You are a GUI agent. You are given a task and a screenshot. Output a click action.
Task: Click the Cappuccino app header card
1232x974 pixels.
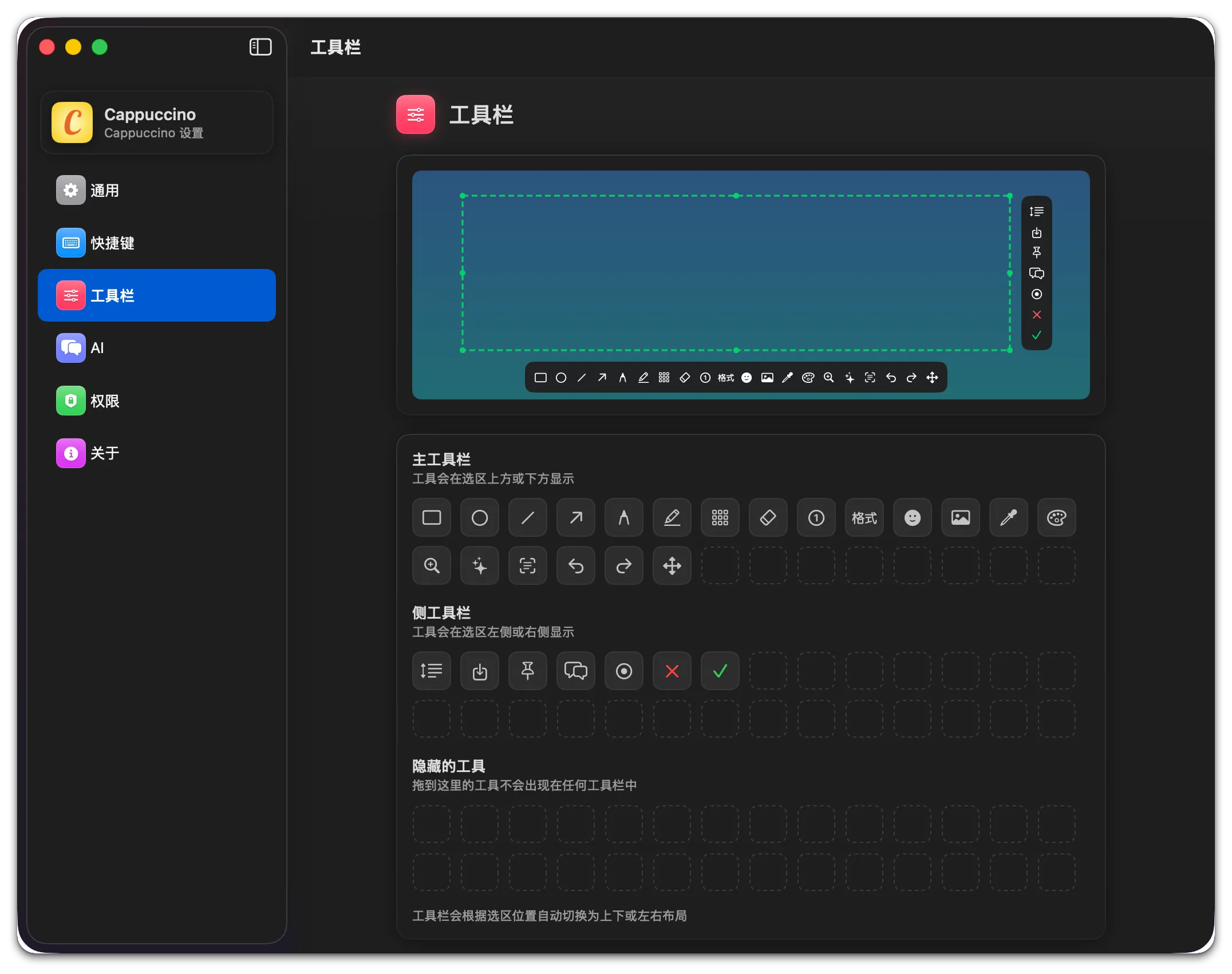(x=157, y=122)
